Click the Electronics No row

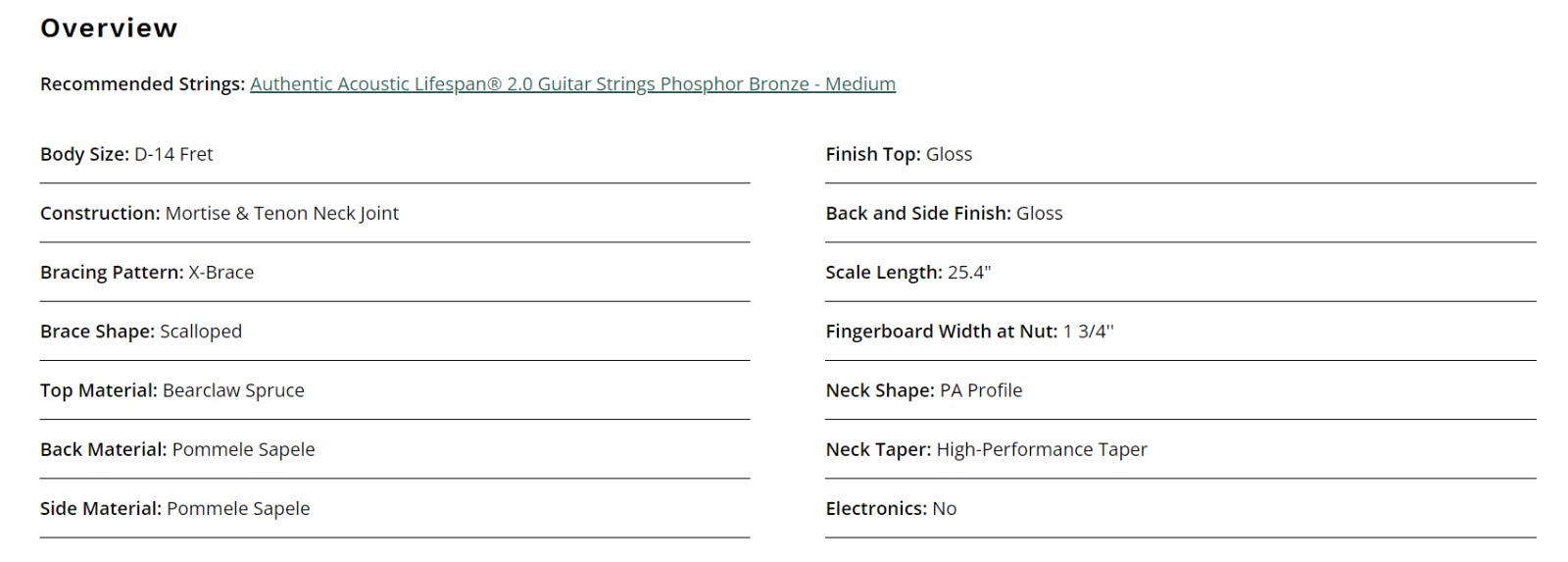coord(1181,508)
